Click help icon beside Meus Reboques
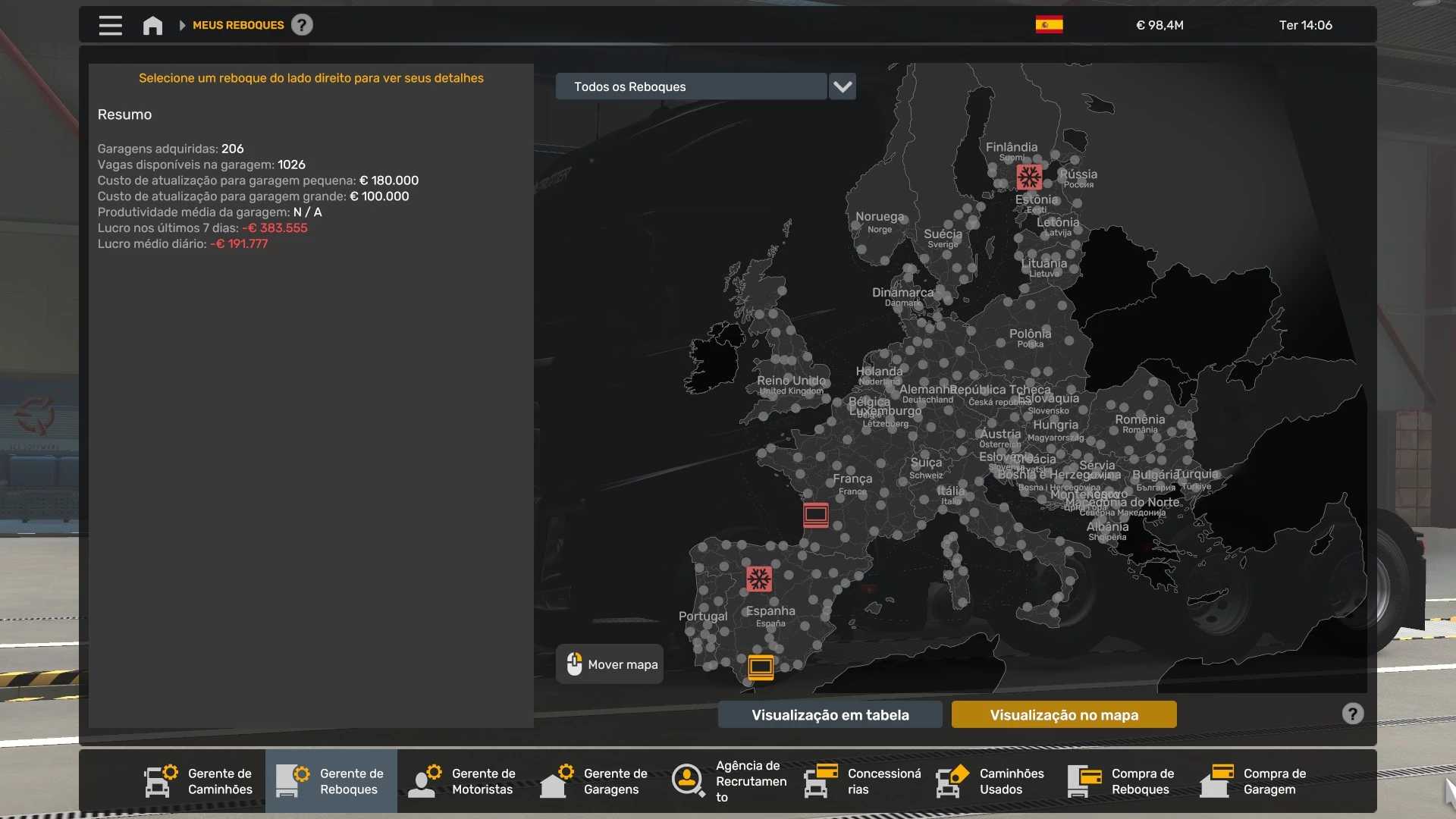Screen dimensions: 1456x819 point(302,25)
